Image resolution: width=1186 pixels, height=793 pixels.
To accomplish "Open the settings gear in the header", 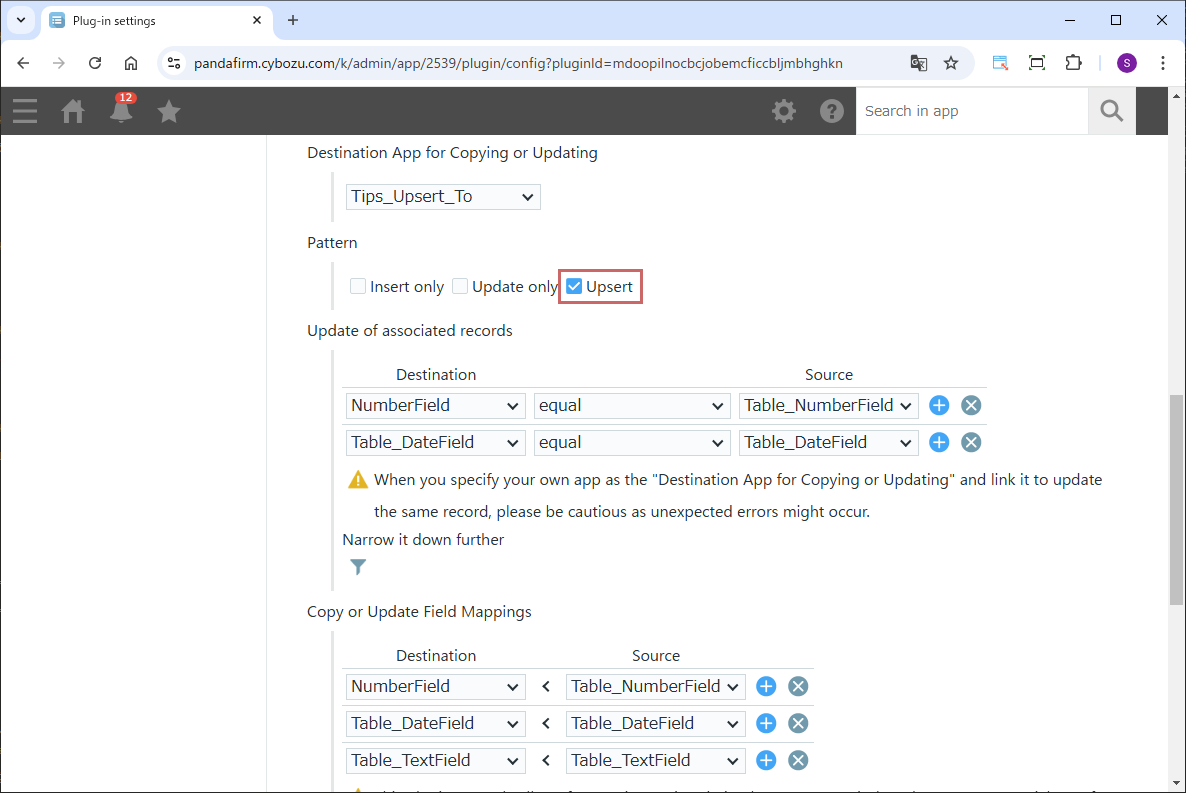I will (784, 111).
